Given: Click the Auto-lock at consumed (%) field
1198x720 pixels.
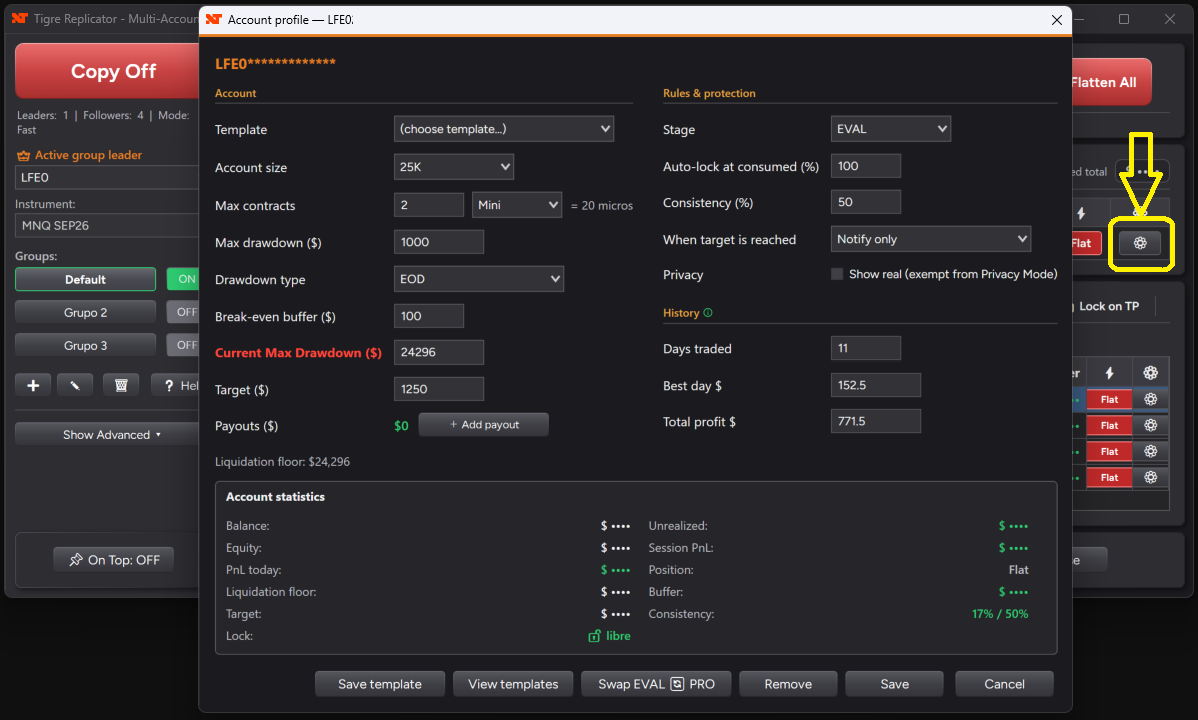Looking at the screenshot, I should [x=866, y=165].
